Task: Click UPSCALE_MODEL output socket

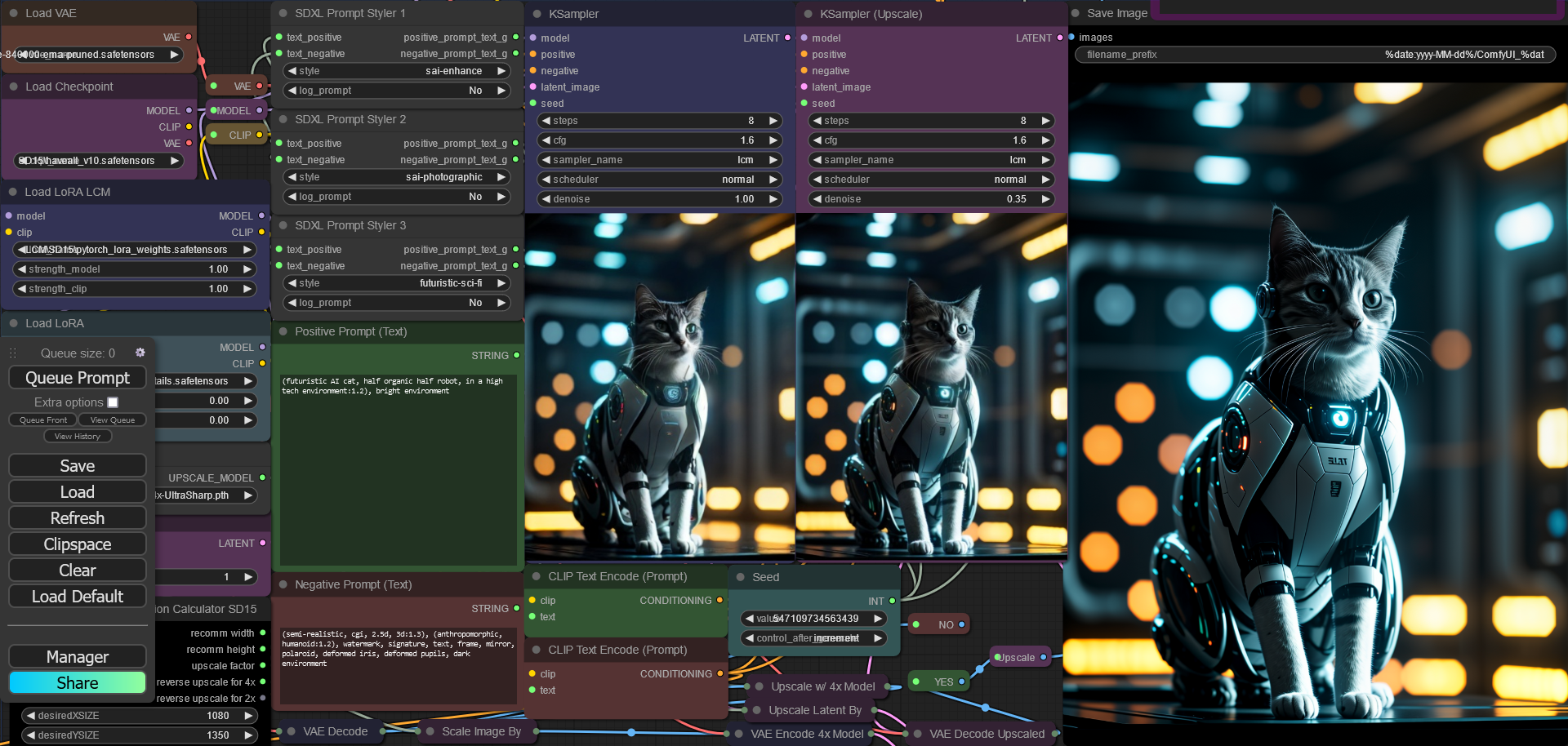Action: click(x=262, y=477)
